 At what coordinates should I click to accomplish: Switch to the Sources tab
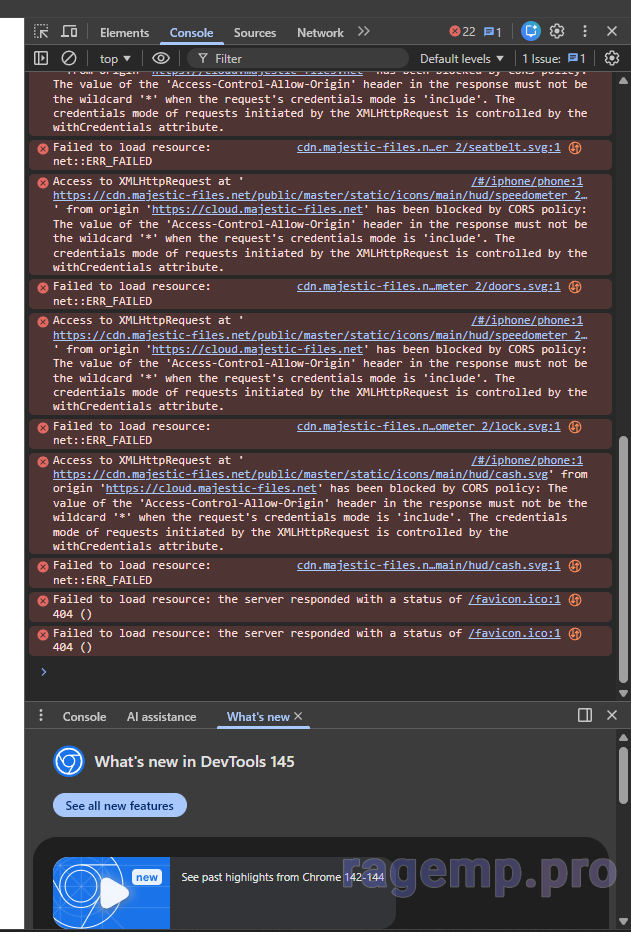coord(255,33)
